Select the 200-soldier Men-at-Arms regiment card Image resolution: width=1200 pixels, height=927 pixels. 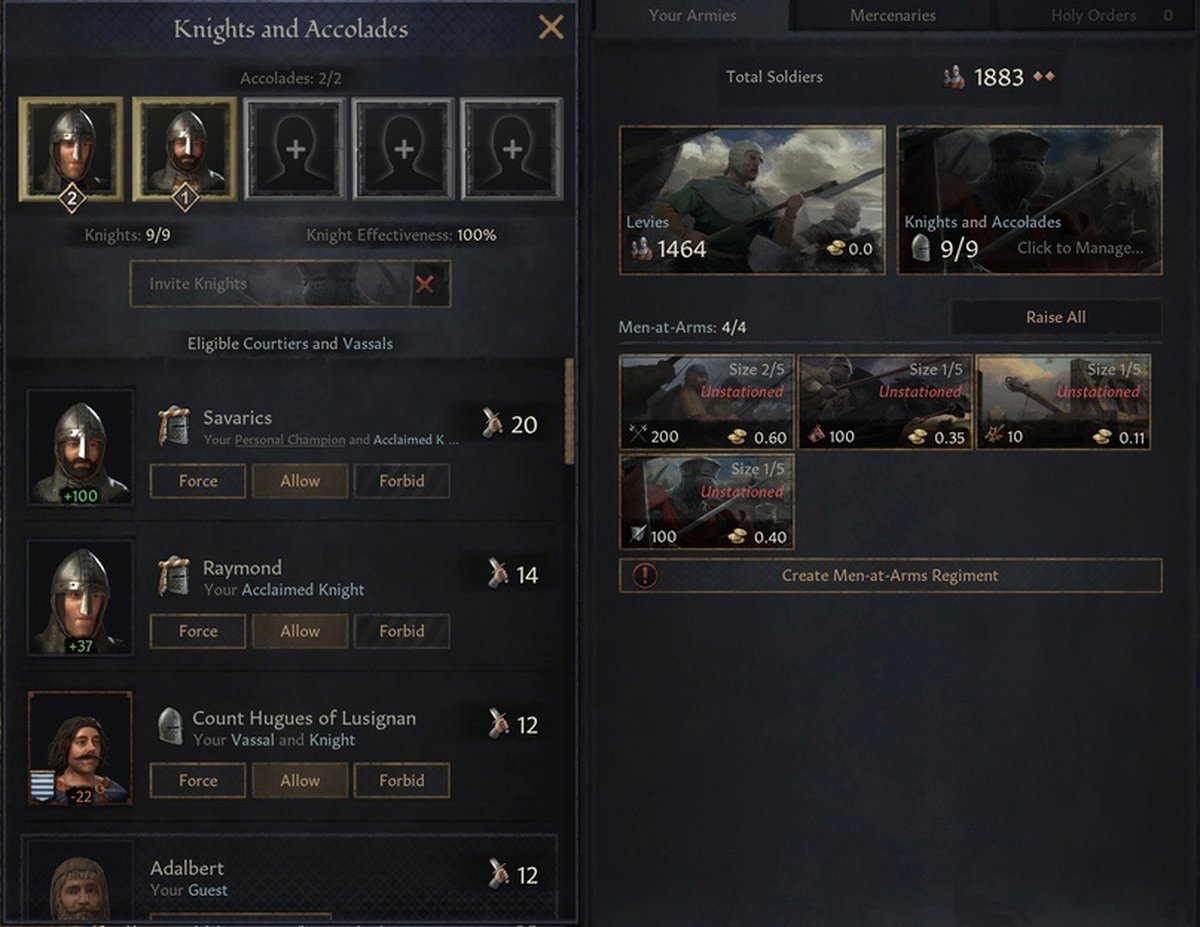pos(707,402)
